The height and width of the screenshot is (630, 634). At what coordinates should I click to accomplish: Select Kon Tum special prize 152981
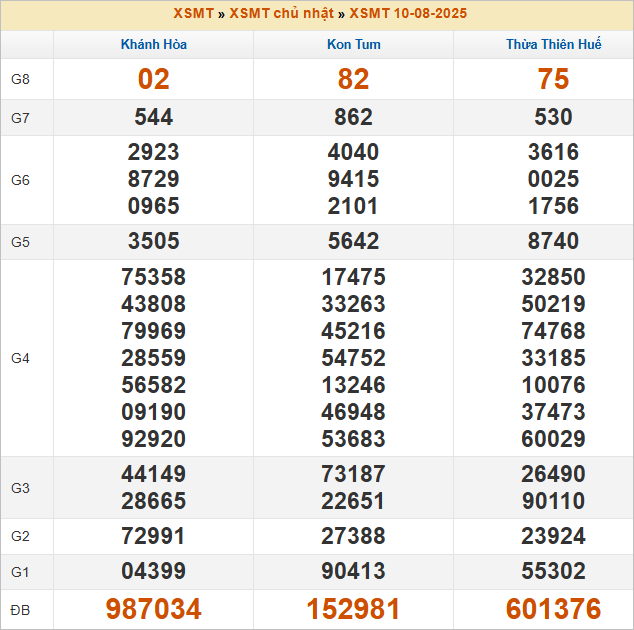tap(353, 609)
